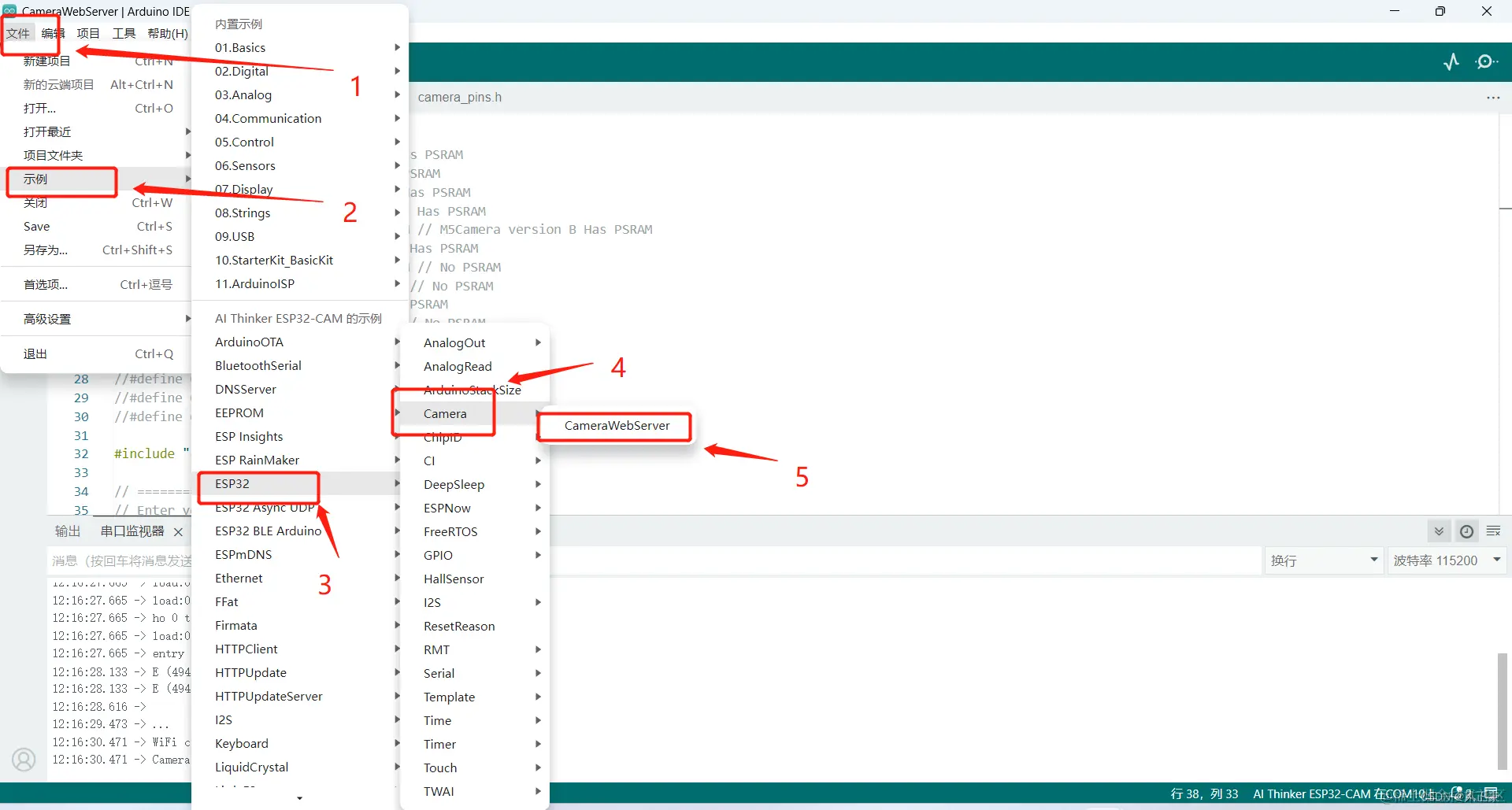Expand ESPNow examples
1512x810 pixels.
[x=475, y=508]
